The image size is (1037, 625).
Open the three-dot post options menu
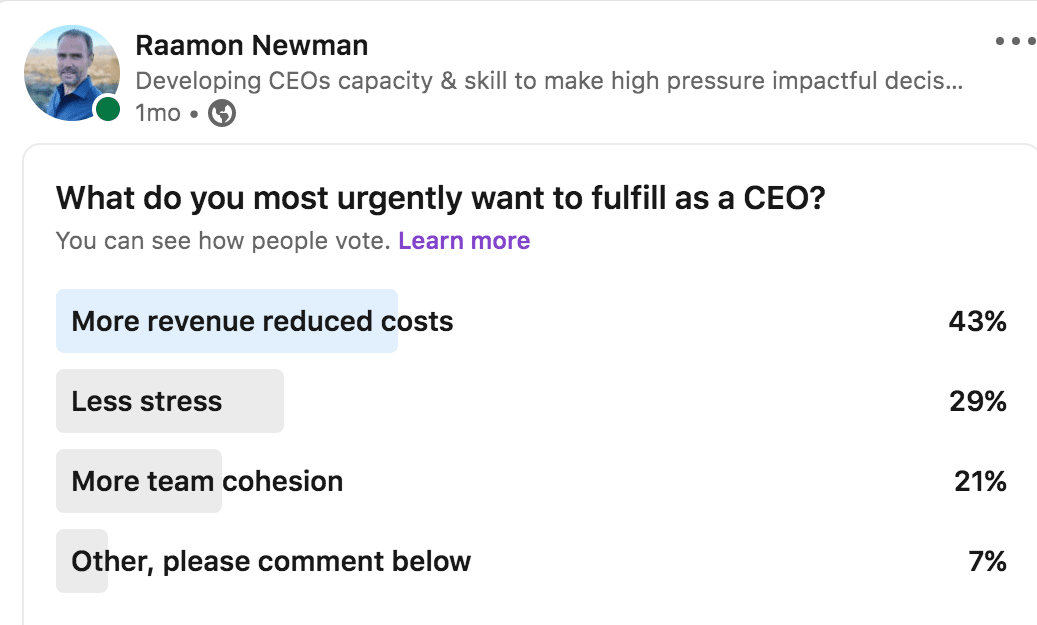pyautogui.click(x=1016, y=41)
